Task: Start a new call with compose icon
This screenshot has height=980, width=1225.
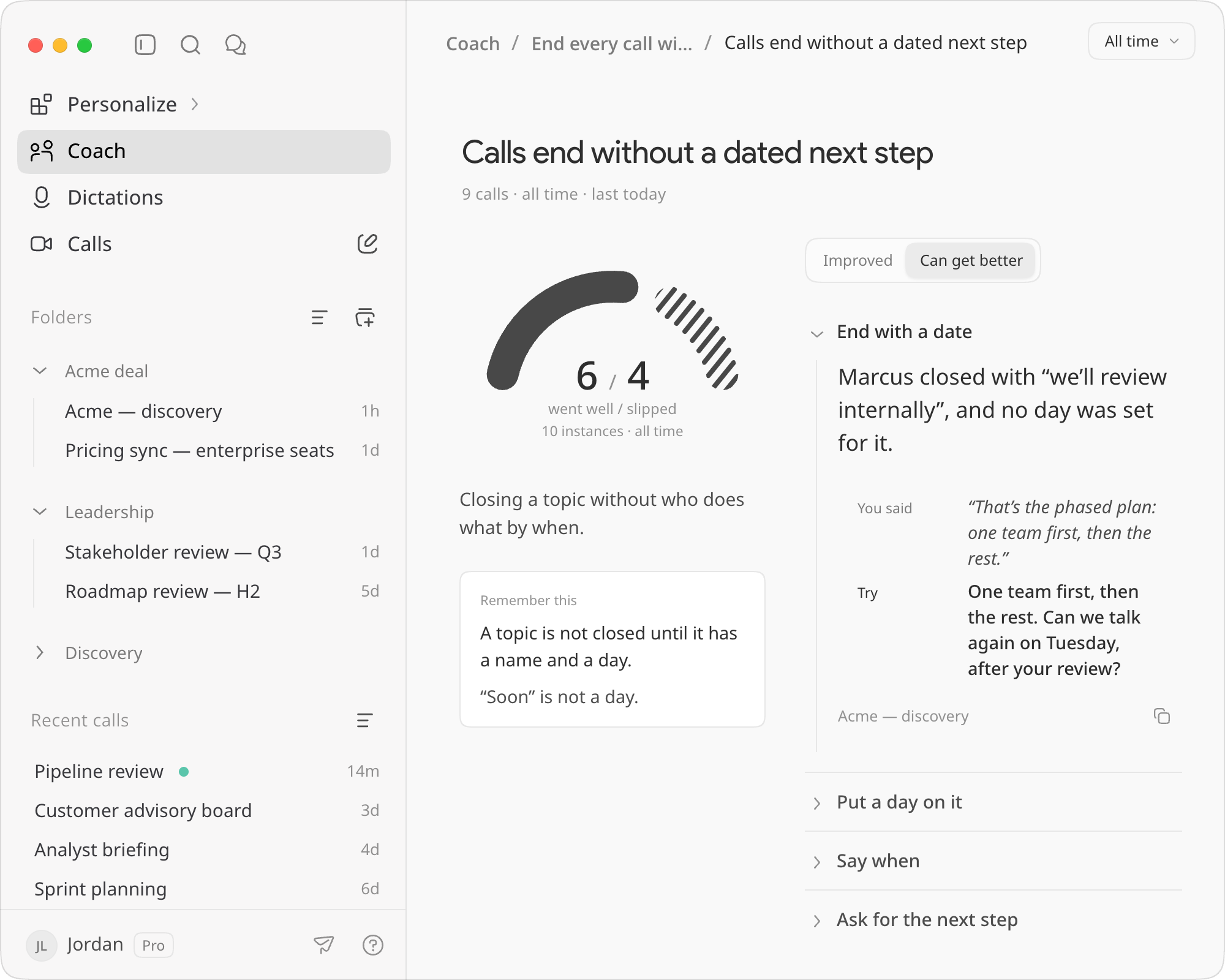Action: (x=367, y=244)
